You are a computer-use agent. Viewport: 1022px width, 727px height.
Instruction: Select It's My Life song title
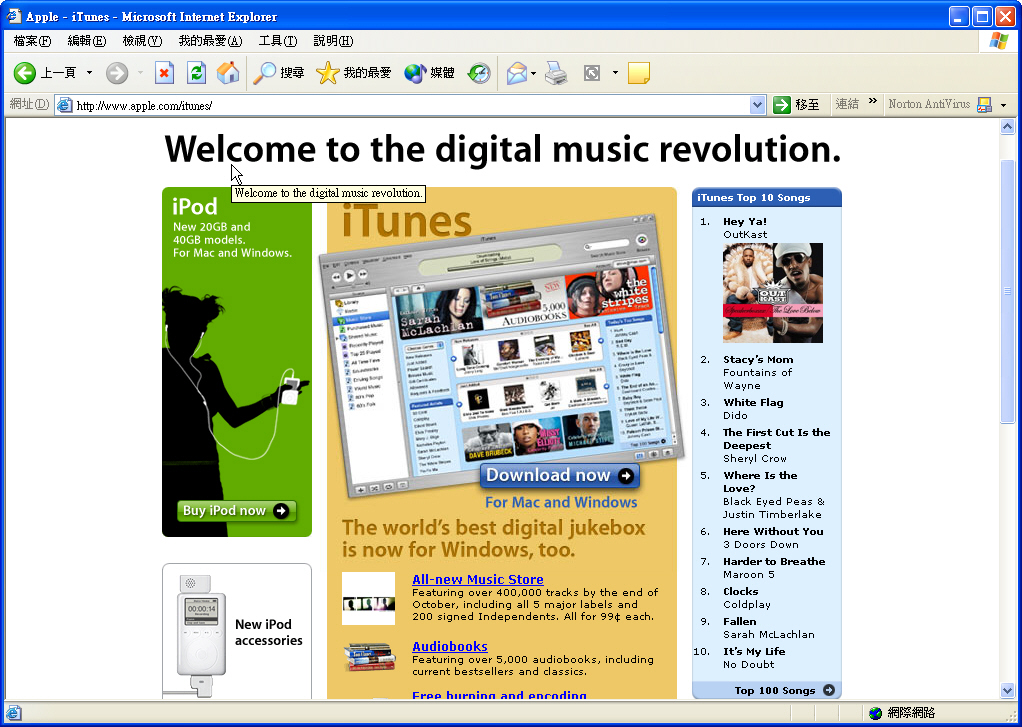click(x=754, y=651)
